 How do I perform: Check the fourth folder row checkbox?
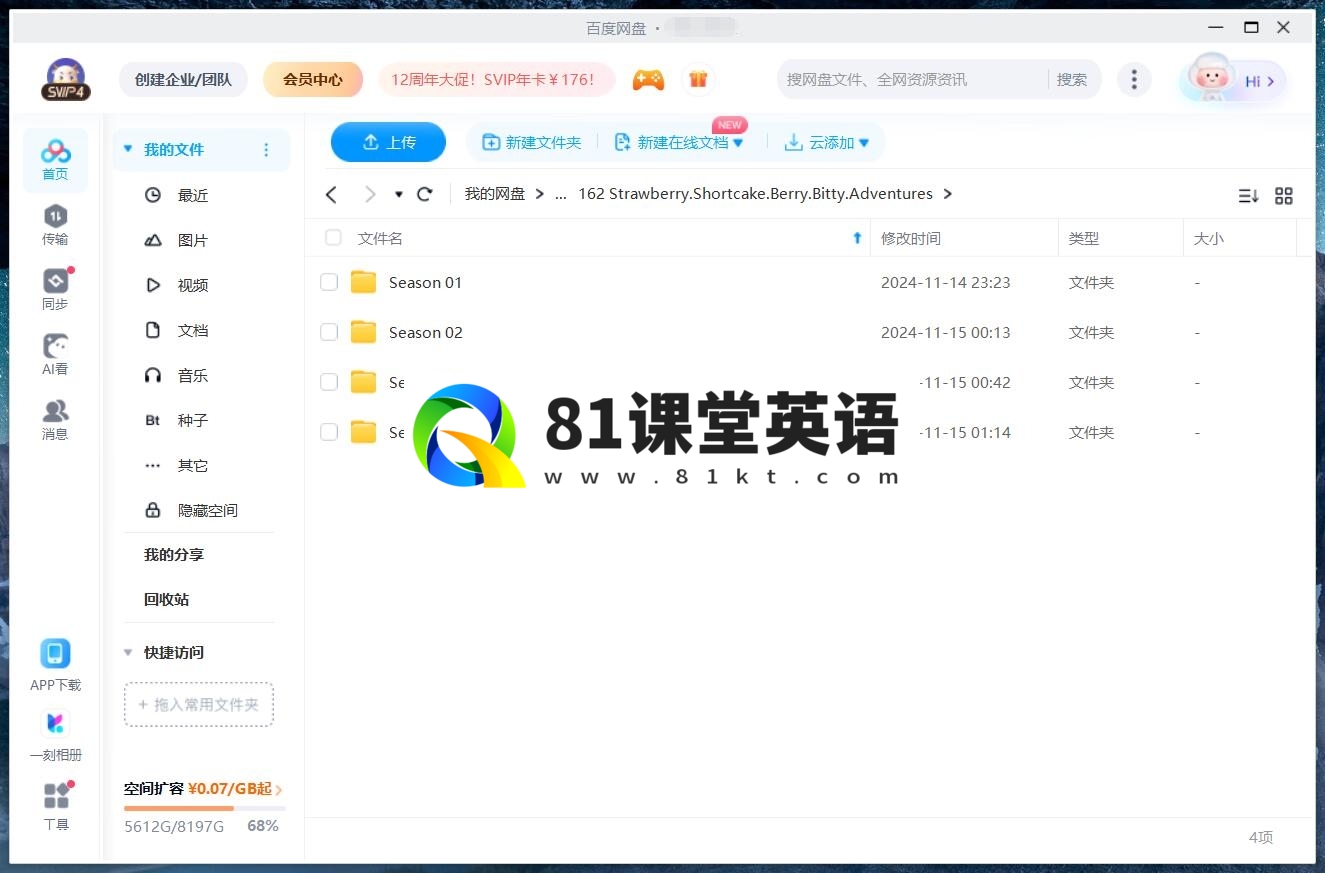pyautogui.click(x=329, y=432)
